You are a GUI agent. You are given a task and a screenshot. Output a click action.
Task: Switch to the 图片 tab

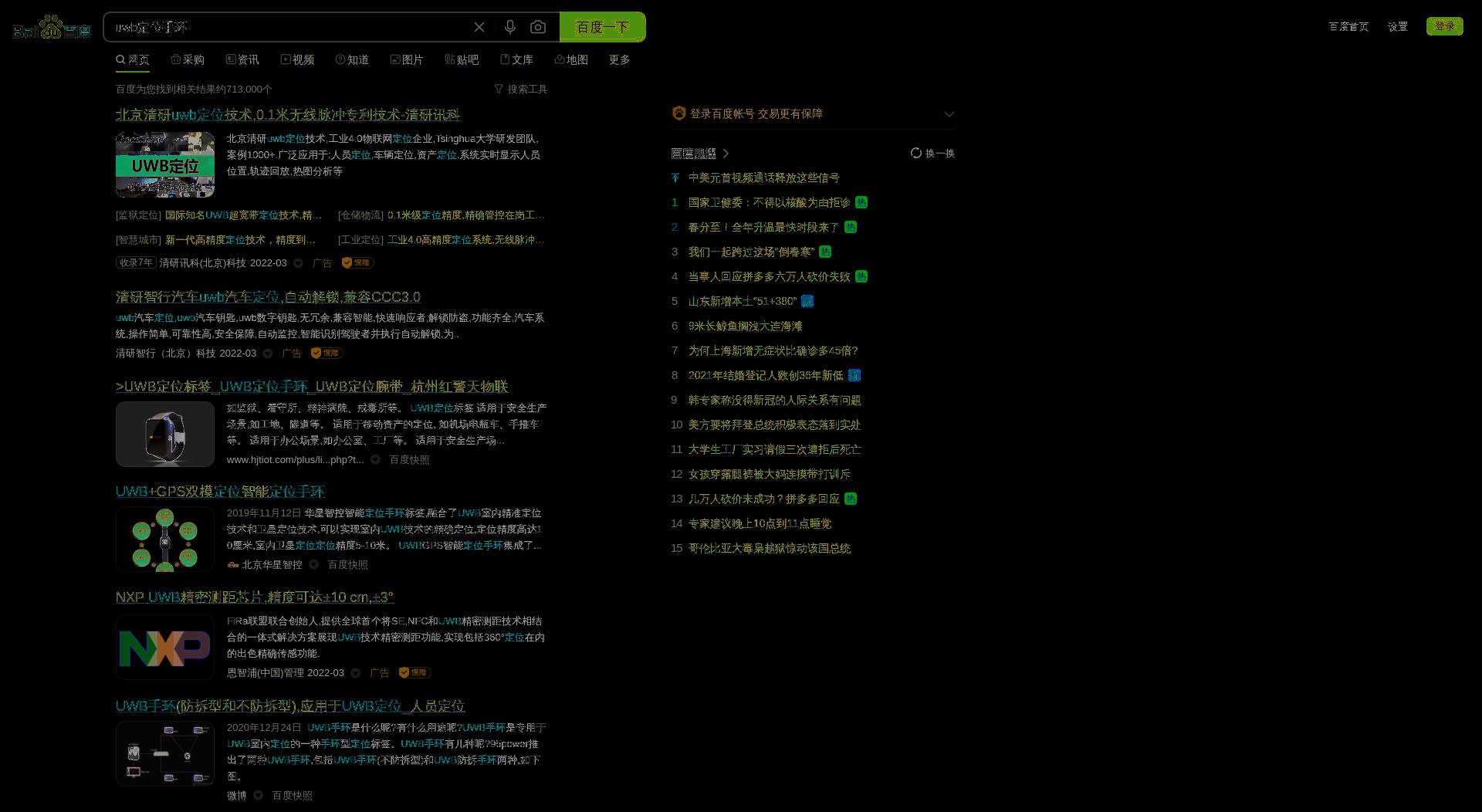point(407,59)
